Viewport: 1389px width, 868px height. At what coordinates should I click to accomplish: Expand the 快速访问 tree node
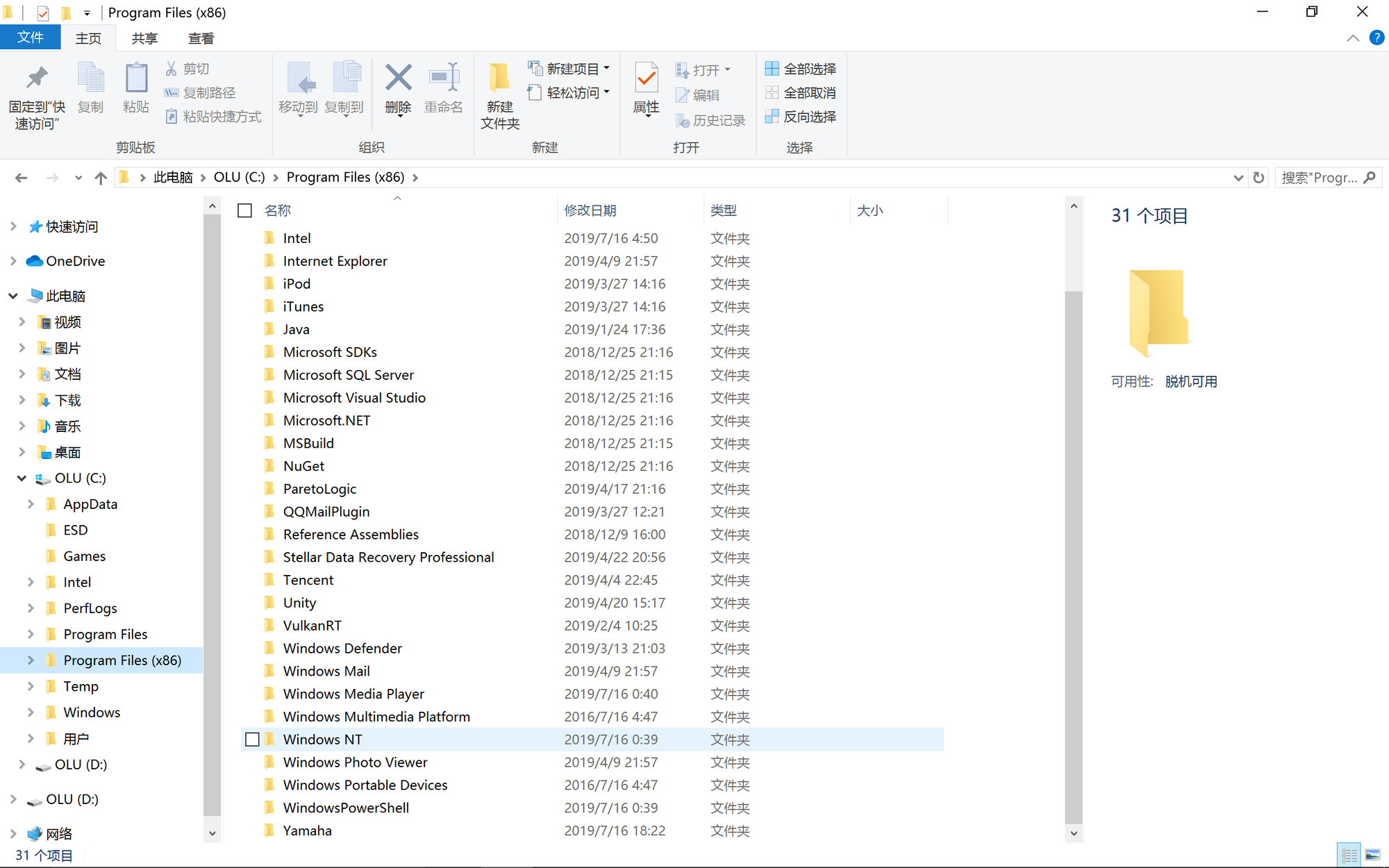click(x=13, y=226)
